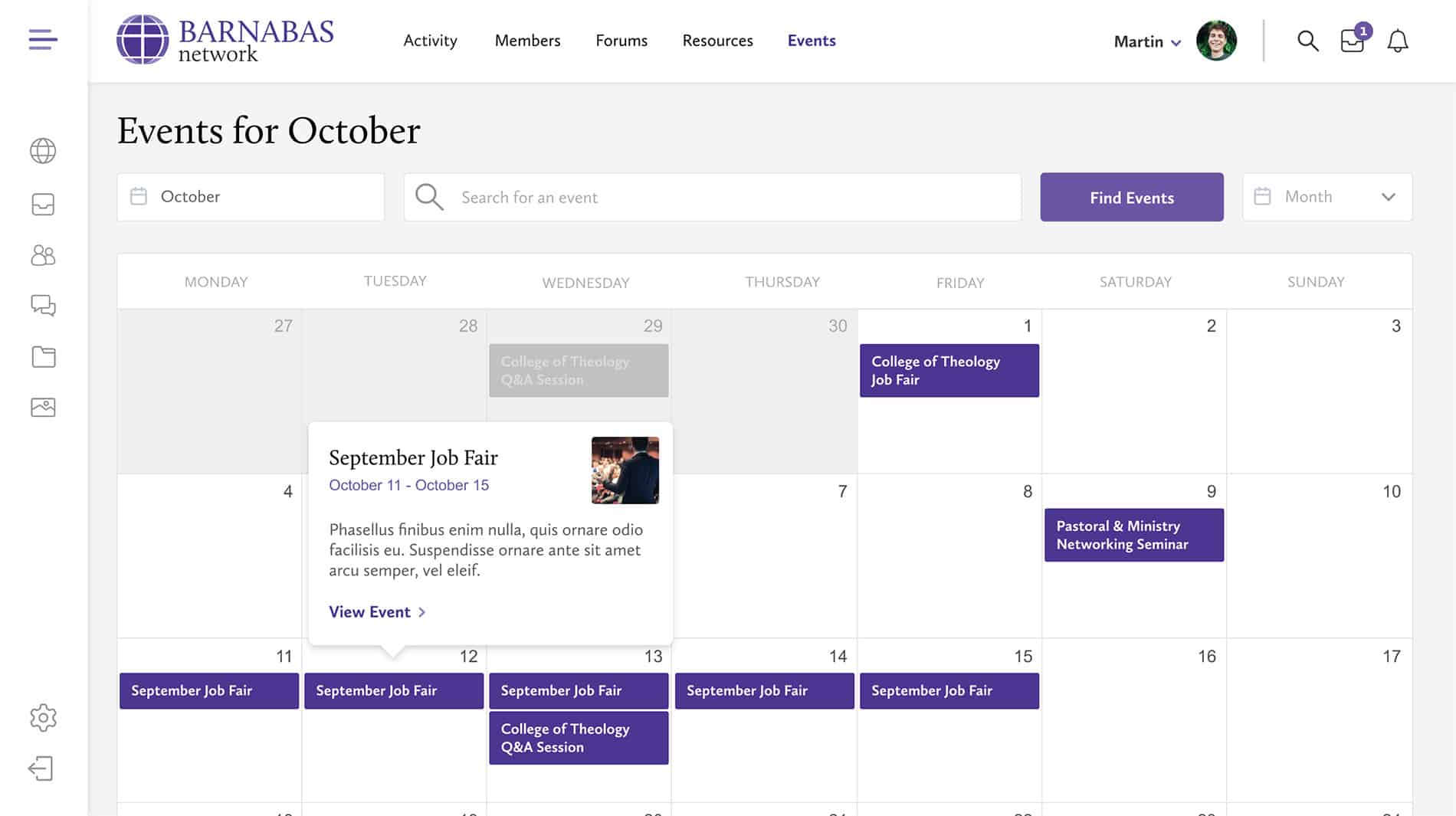Open the October date picker
Image resolution: width=1456 pixels, height=816 pixels.
pyautogui.click(x=251, y=197)
